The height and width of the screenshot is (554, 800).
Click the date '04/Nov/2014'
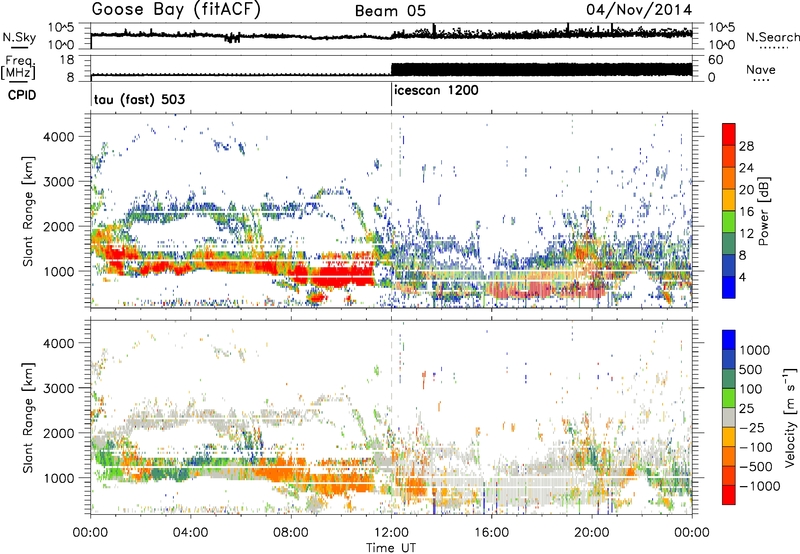[639, 10]
